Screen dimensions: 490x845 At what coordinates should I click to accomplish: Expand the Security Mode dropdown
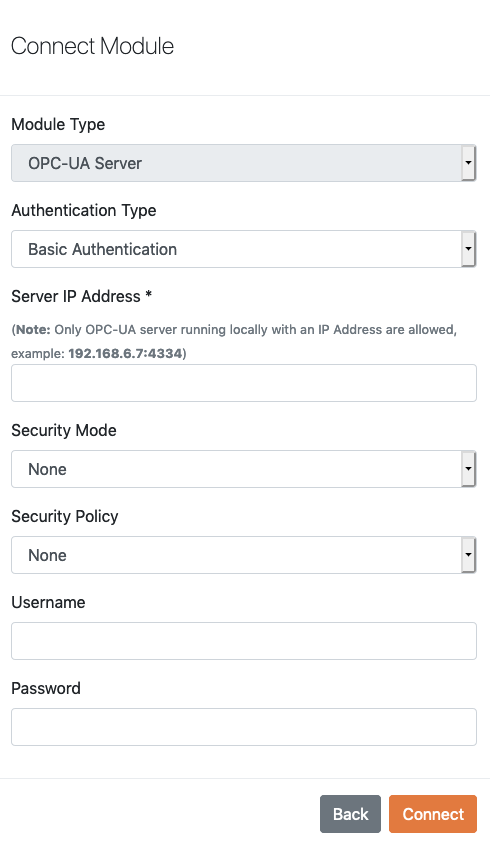[244, 469]
